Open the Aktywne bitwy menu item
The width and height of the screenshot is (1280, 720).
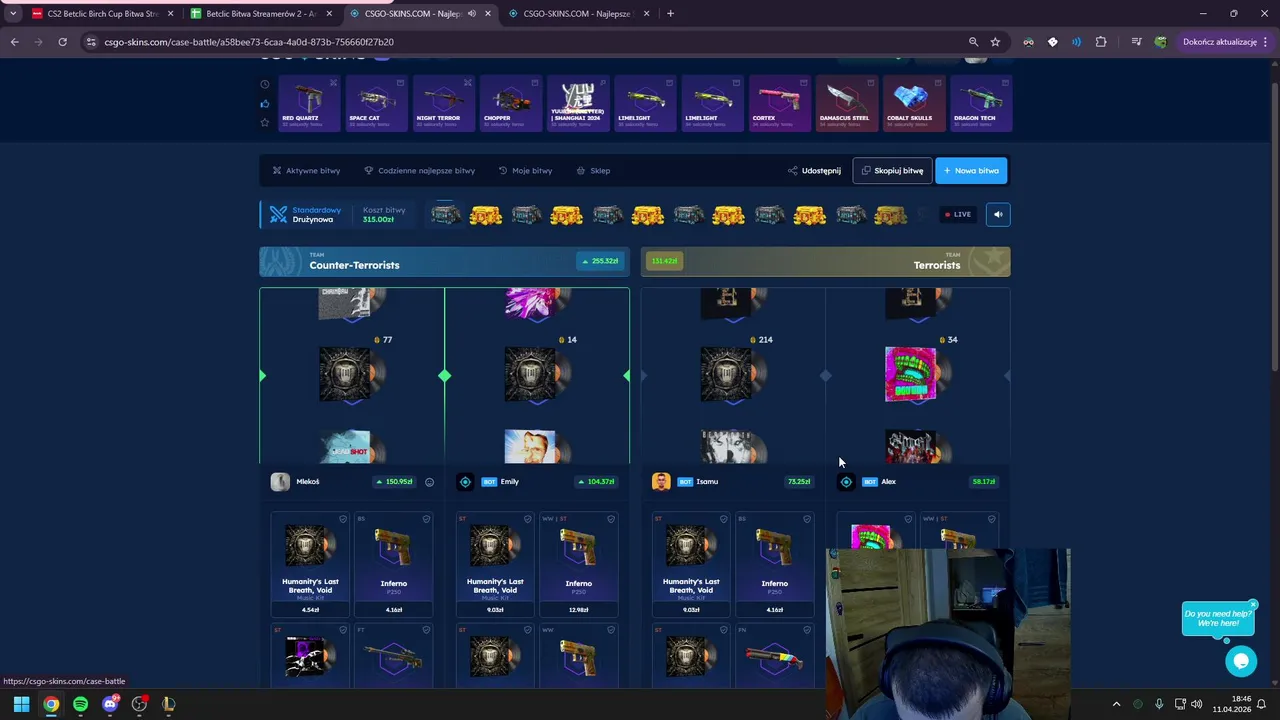coord(306,171)
